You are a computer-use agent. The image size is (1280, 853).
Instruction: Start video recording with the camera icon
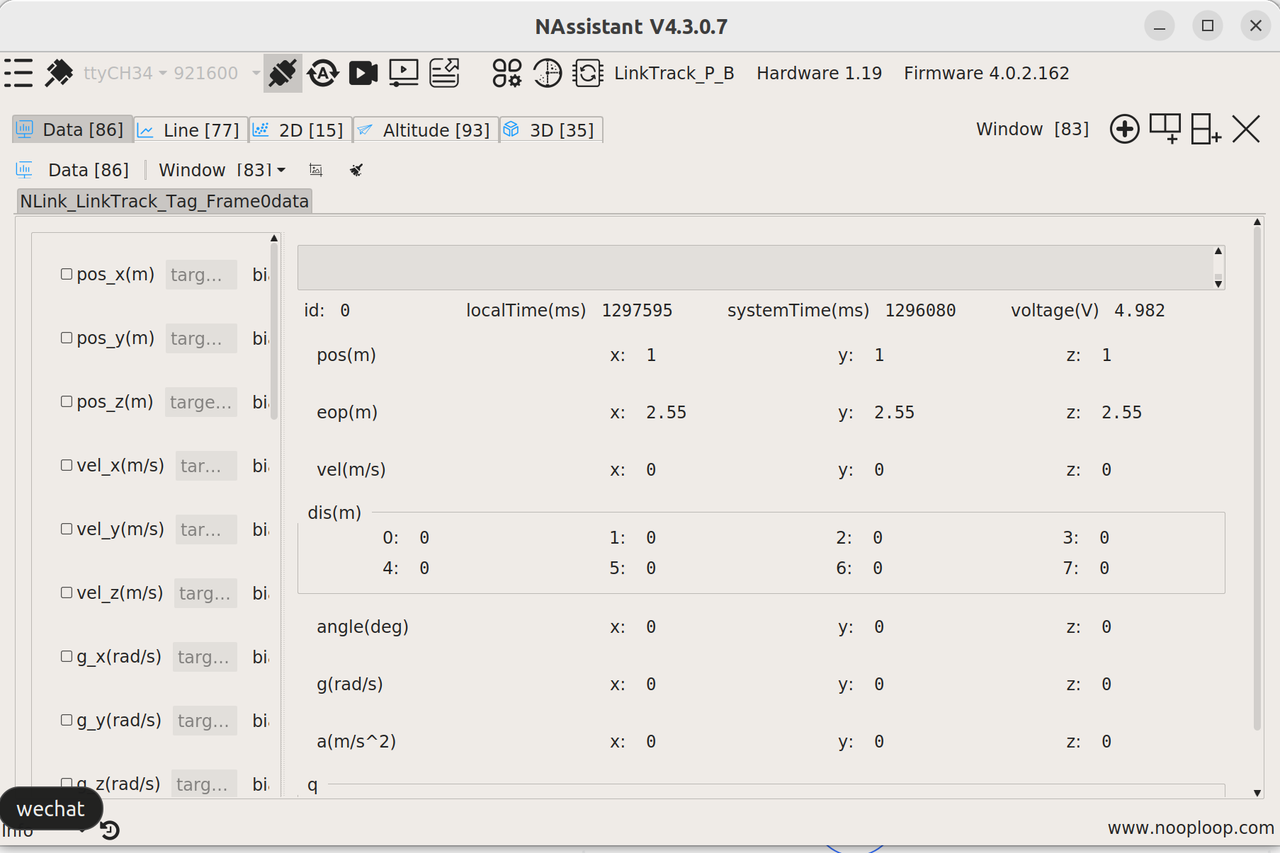363,73
